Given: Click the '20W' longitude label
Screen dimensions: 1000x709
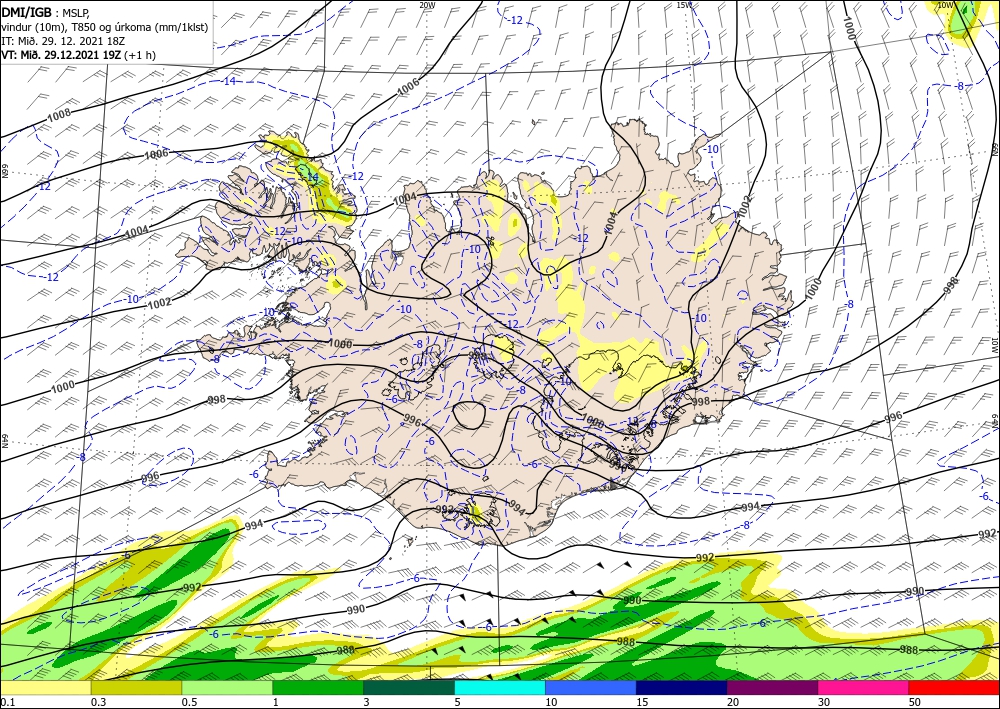Looking at the screenshot, I should pos(427,5).
